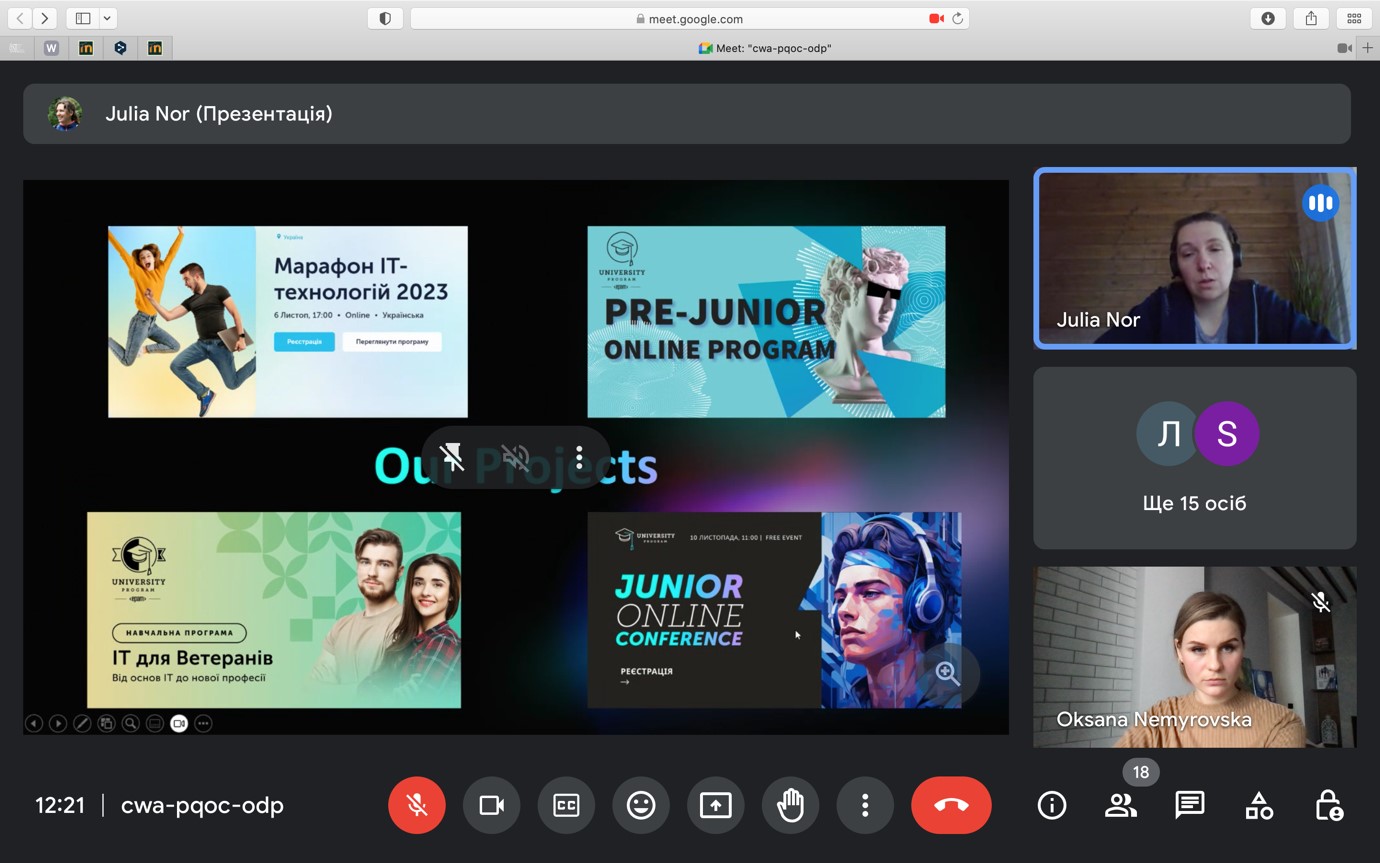Switch to the leftmost faded pinned tab
Screen dimensions: 1380x863
pyautogui.click(x=17, y=48)
